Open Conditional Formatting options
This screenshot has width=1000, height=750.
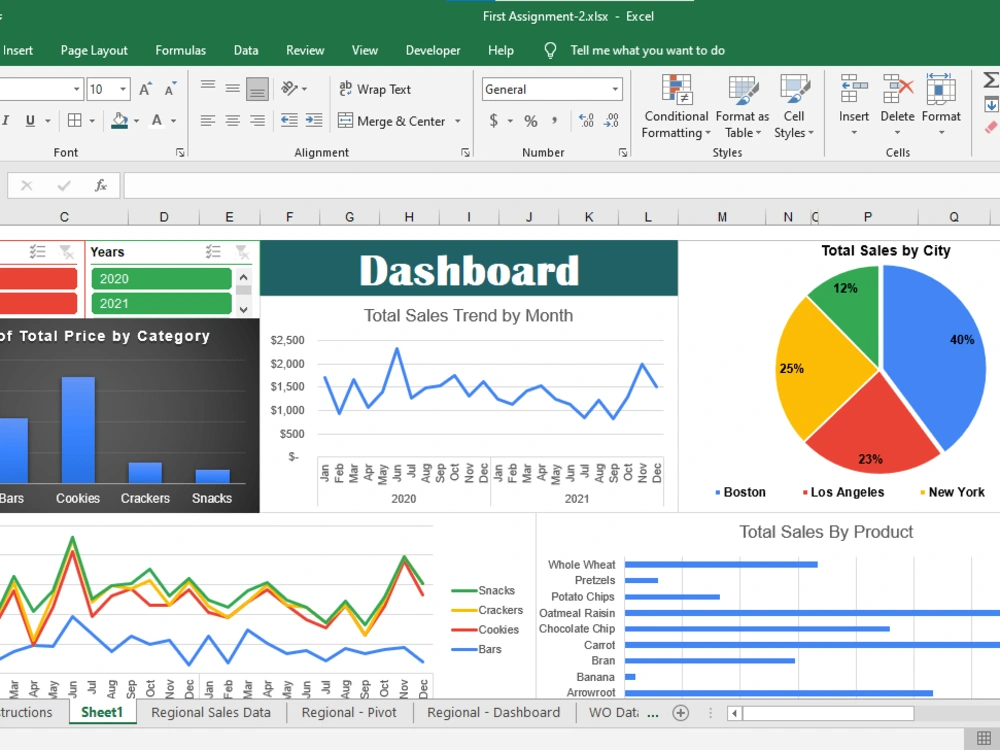[x=676, y=105]
